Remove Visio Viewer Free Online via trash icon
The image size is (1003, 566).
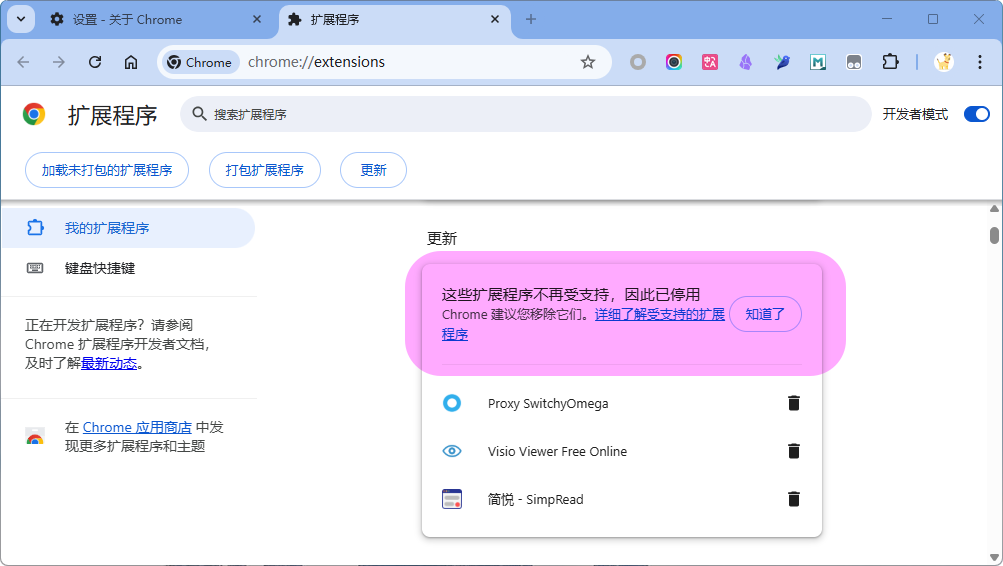click(x=794, y=451)
